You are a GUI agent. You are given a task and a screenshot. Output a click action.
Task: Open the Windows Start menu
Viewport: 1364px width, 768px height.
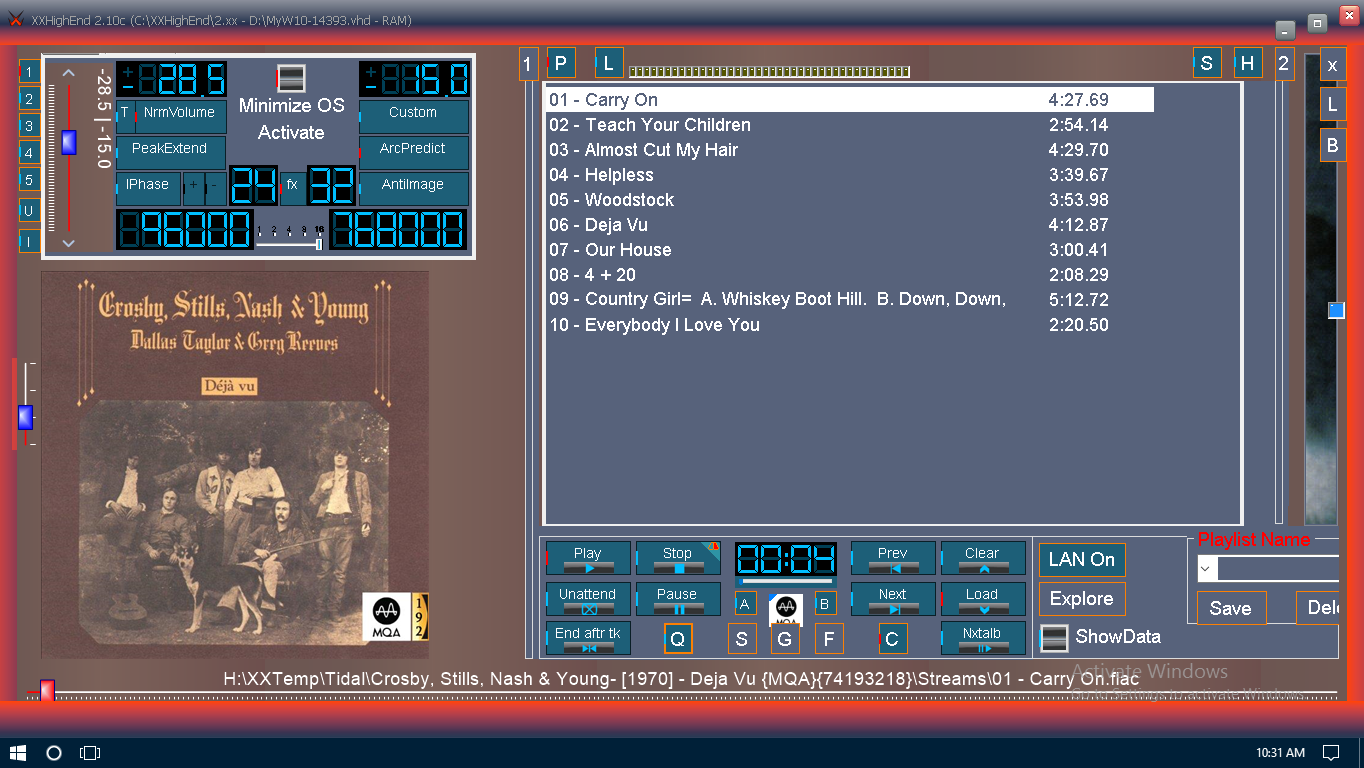pos(18,752)
